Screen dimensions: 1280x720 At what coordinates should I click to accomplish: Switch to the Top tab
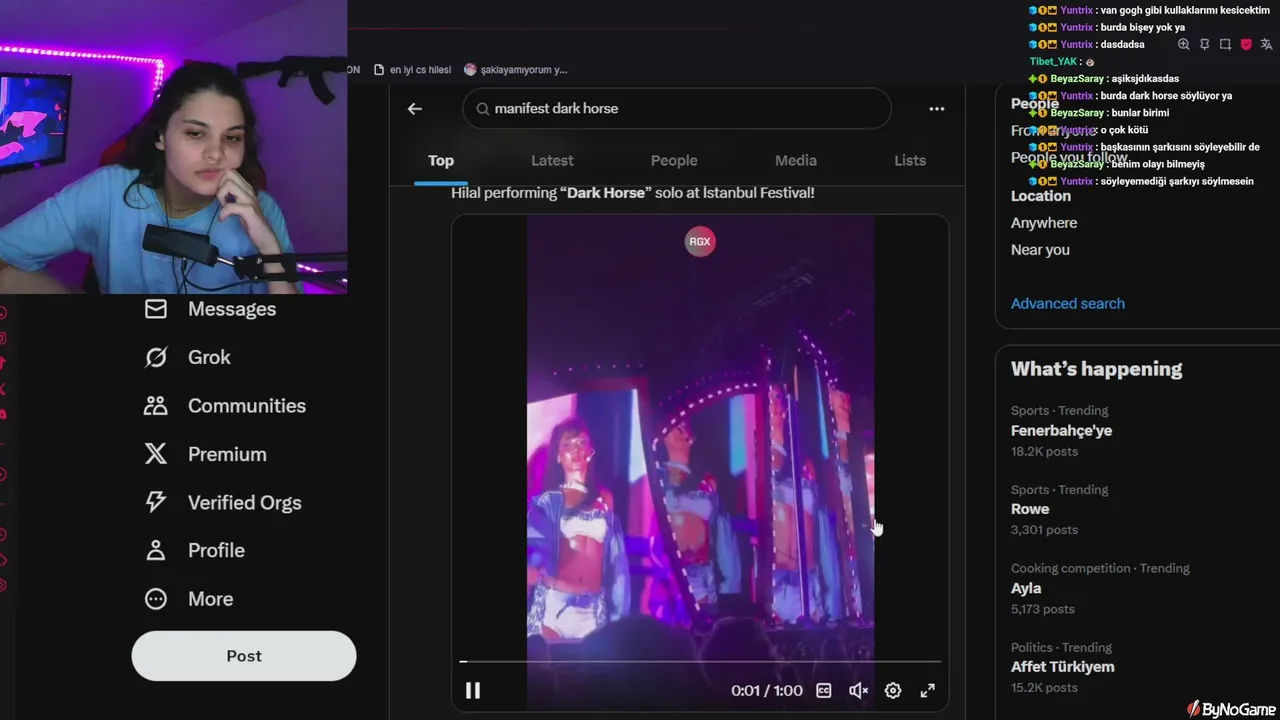(441, 160)
